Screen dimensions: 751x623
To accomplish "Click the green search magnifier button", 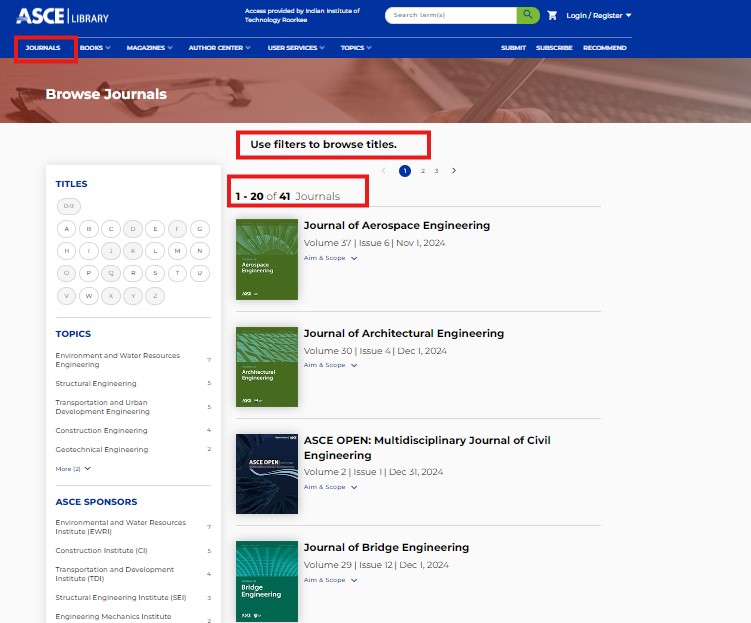I will coord(528,15).
